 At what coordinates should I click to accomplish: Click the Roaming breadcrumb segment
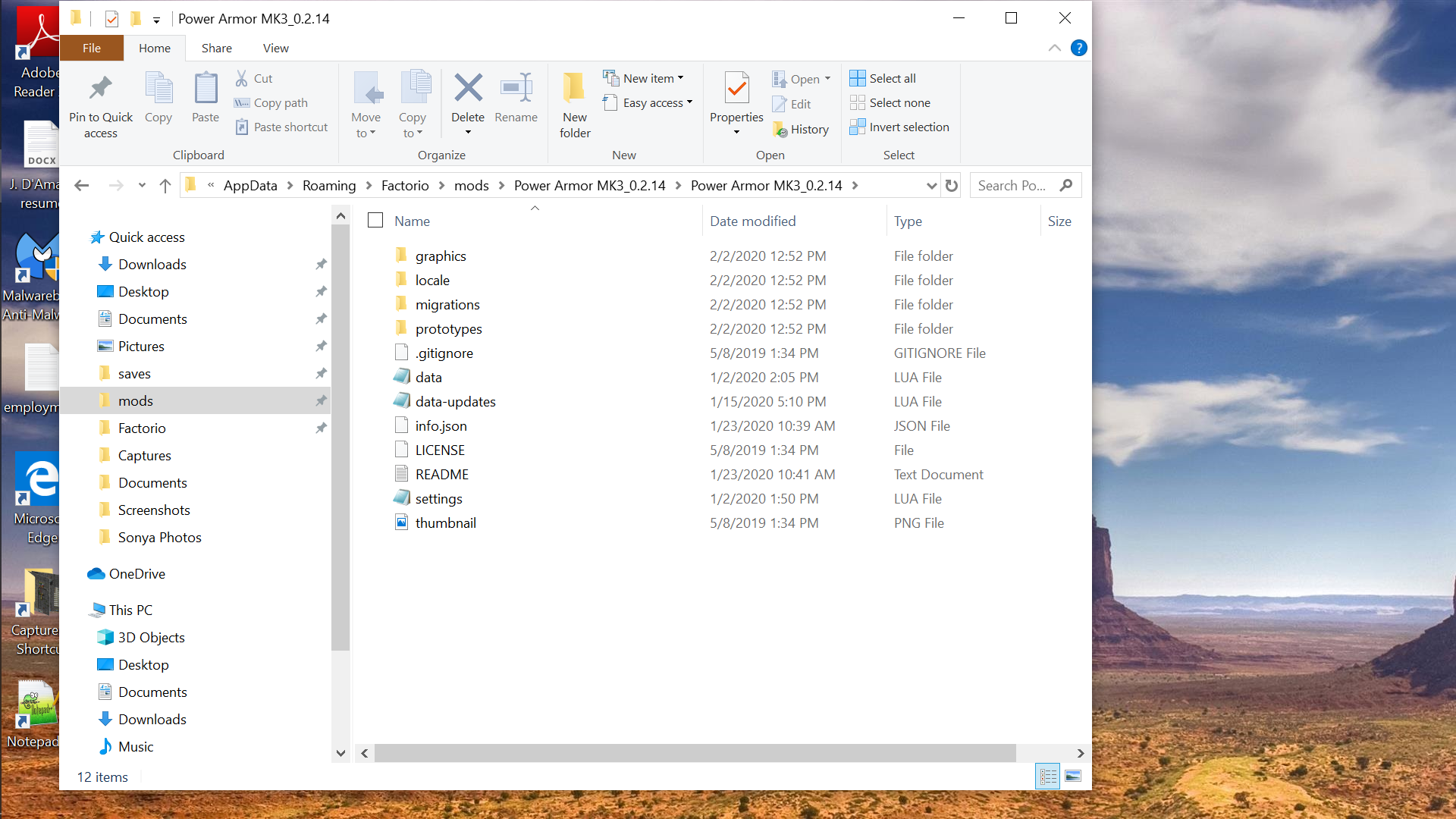point(329,185)
